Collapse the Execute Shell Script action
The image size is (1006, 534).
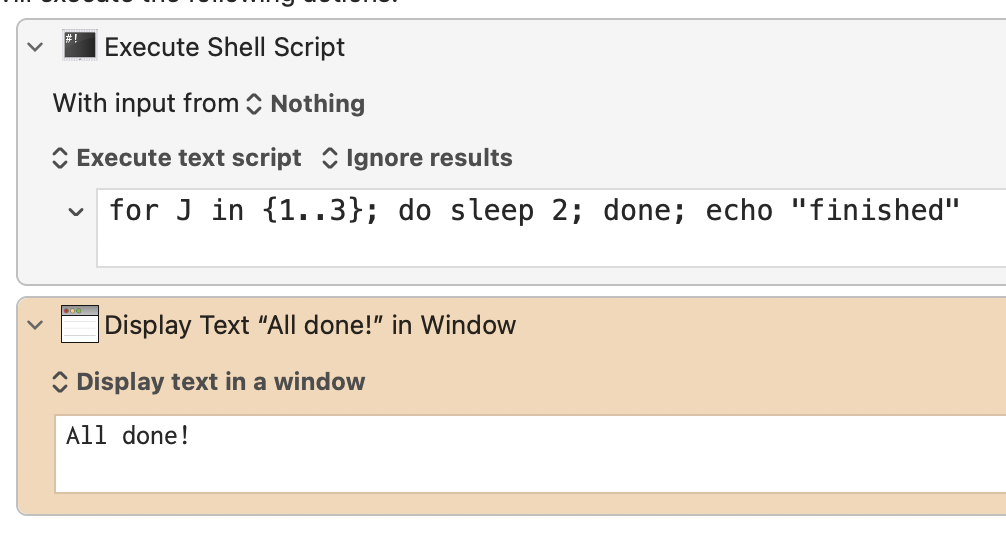click(x=36, y=47)
